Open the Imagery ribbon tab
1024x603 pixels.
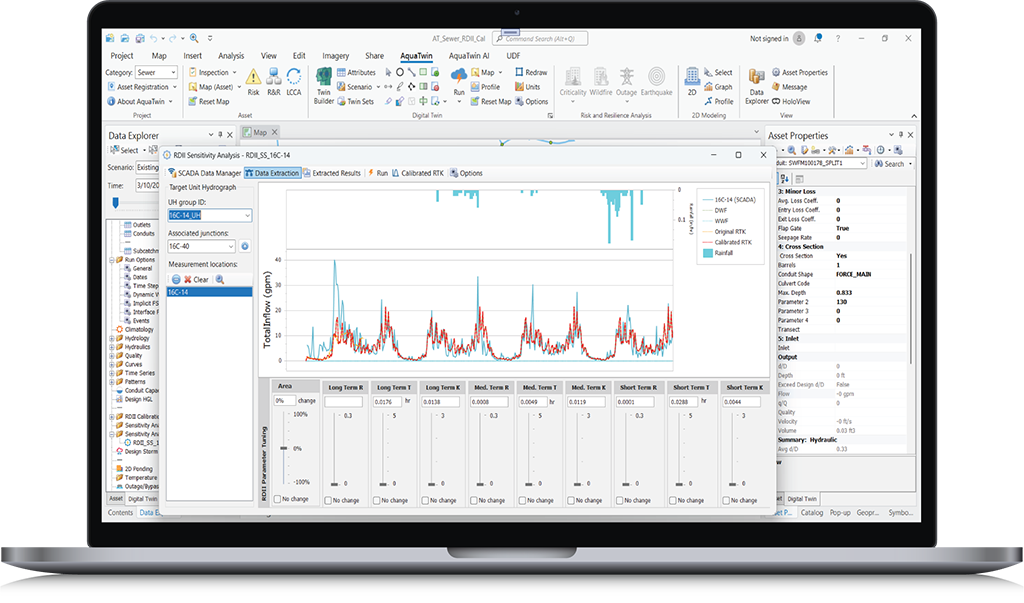click(x=335, y=56)
